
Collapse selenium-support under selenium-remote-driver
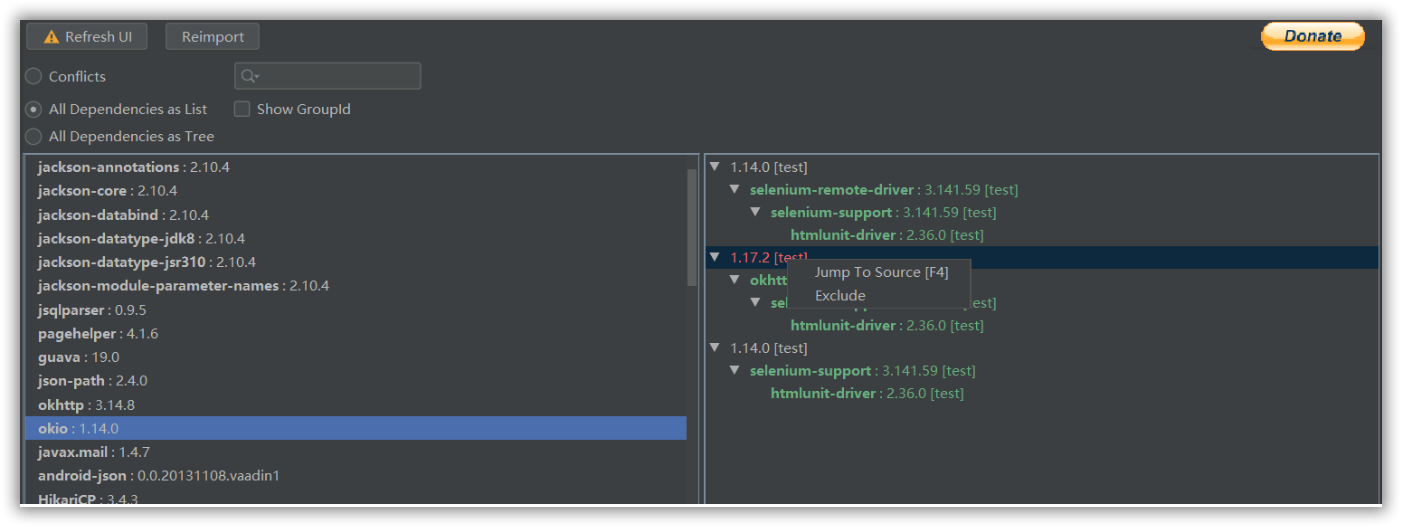point(755,212)
